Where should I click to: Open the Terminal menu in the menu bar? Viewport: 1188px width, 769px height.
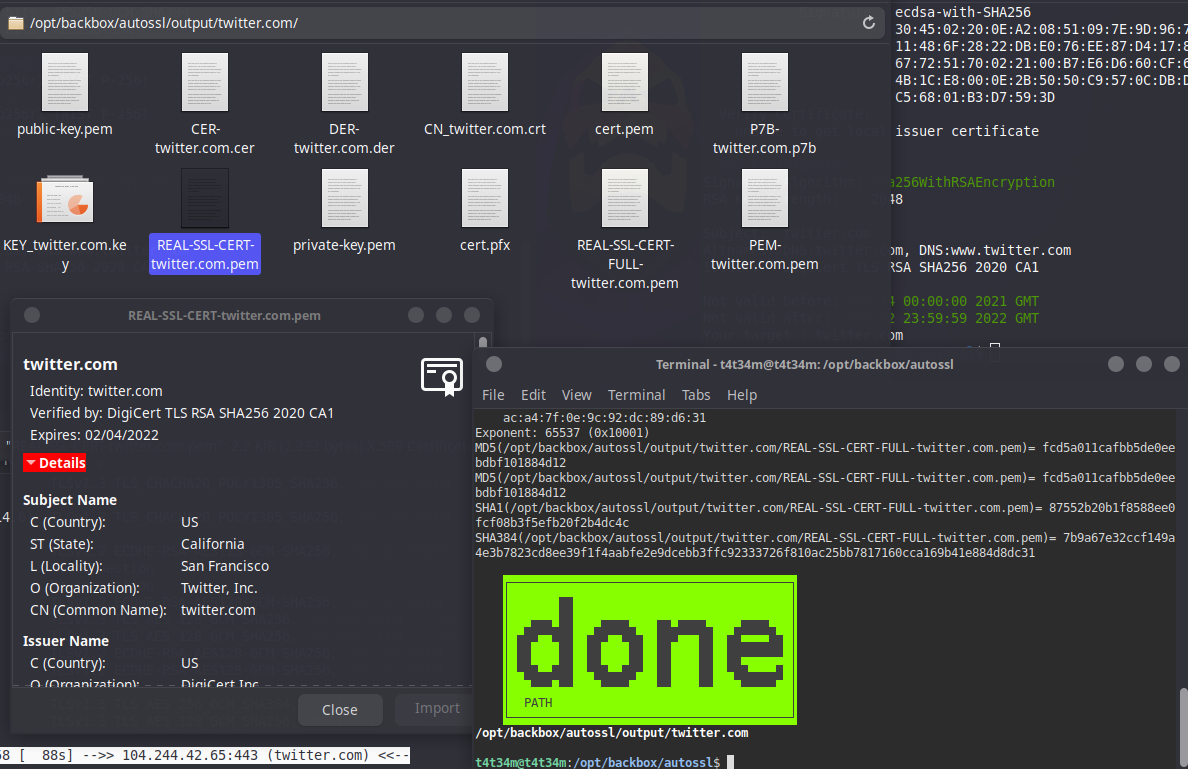[x=636, y=395]
